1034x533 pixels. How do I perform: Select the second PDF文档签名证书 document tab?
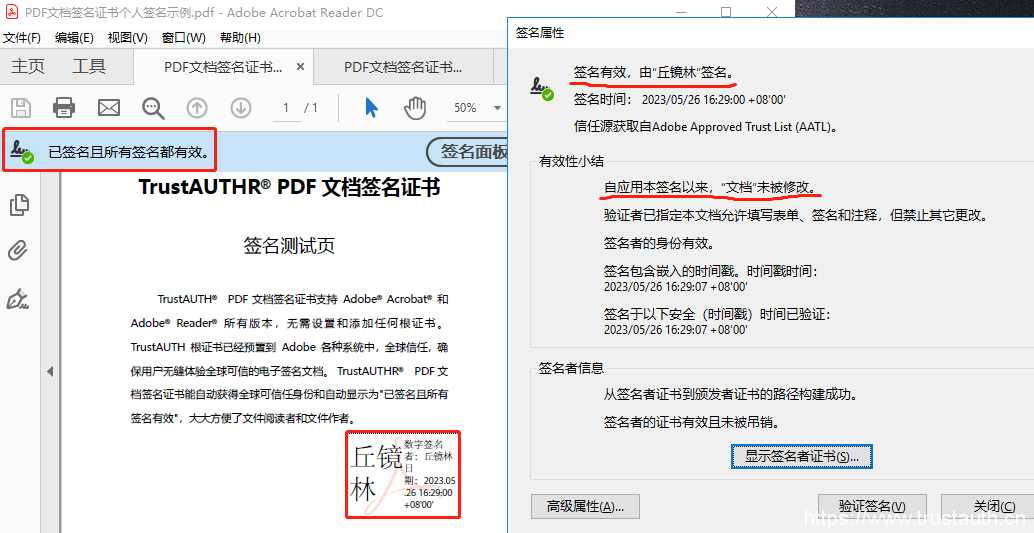coord(403,67)
